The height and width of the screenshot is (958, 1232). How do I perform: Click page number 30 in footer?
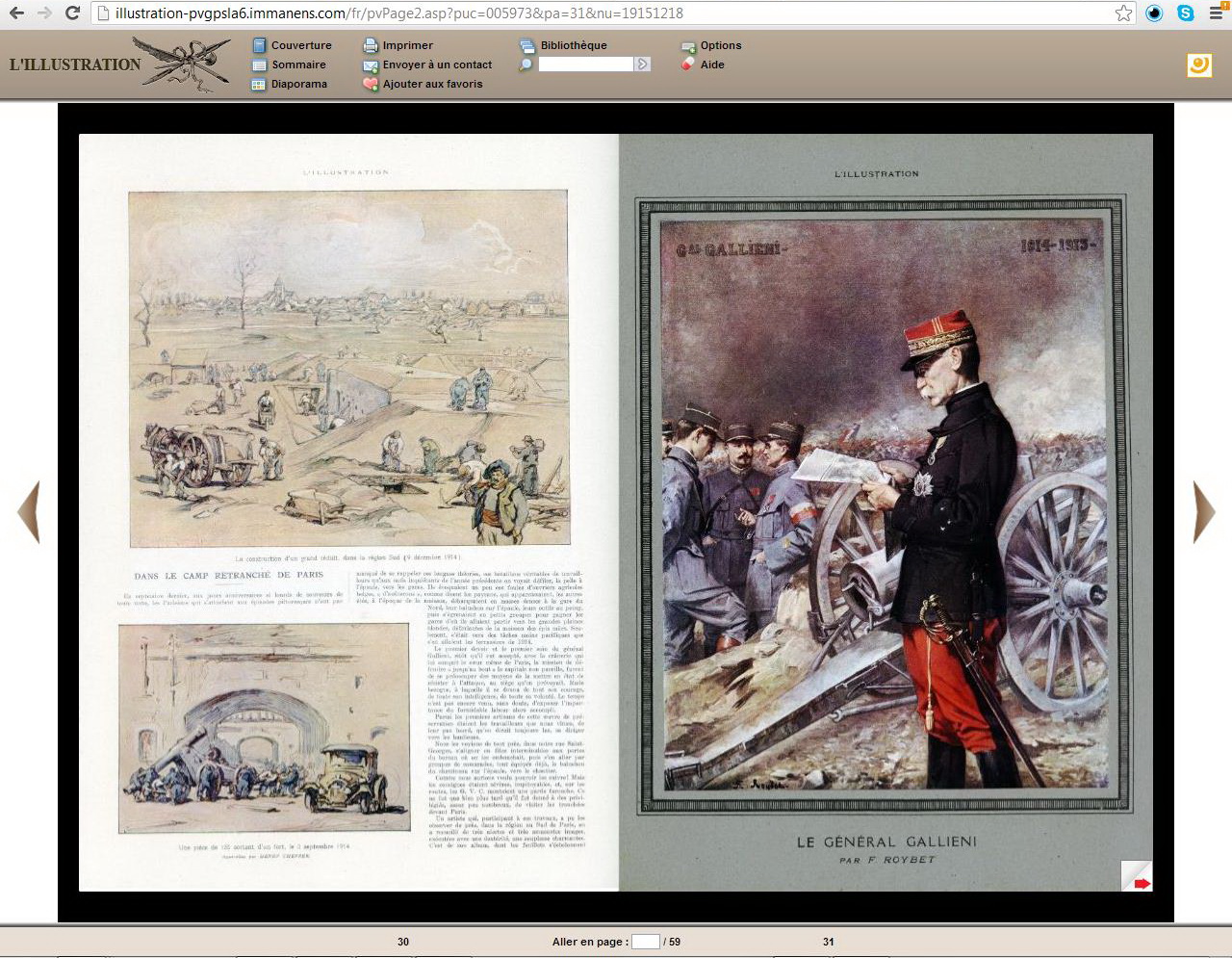[x=403, y=942]
